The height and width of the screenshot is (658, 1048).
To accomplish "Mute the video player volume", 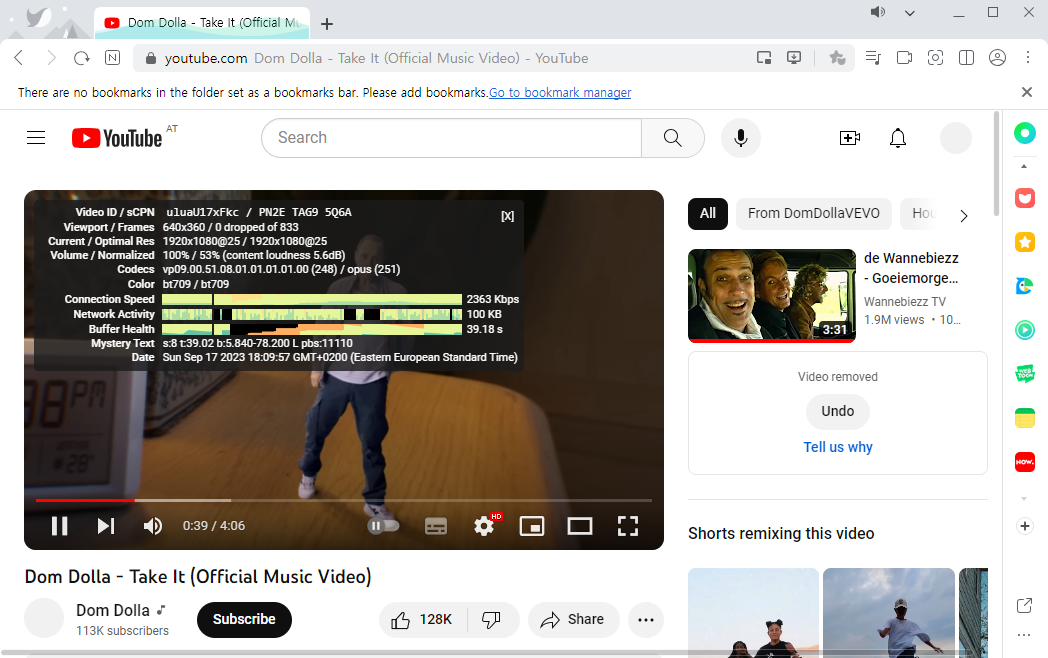I will click(x=153, y=526).
